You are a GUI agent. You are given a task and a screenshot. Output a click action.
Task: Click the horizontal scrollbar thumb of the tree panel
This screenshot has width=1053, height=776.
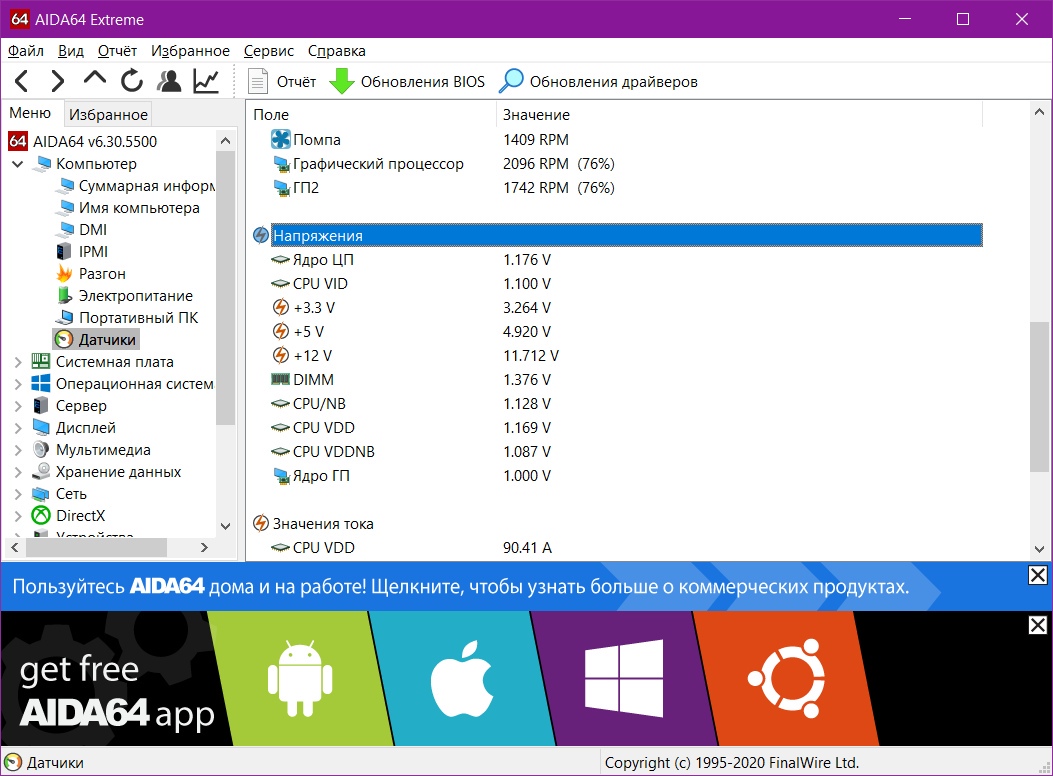click(x=96, y=548)
